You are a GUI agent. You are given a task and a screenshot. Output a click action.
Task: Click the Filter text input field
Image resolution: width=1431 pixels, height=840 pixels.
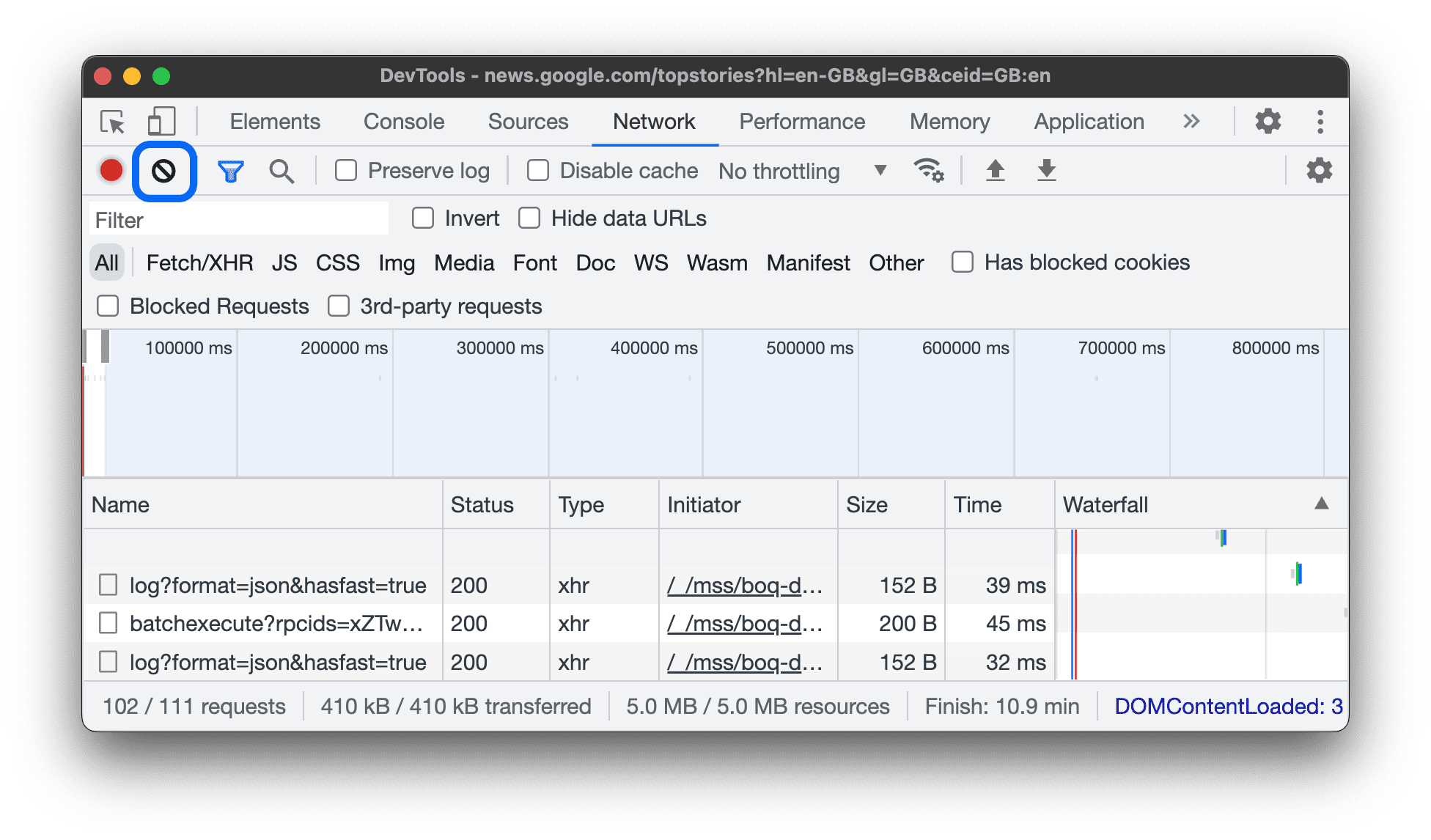click(243, 219)
